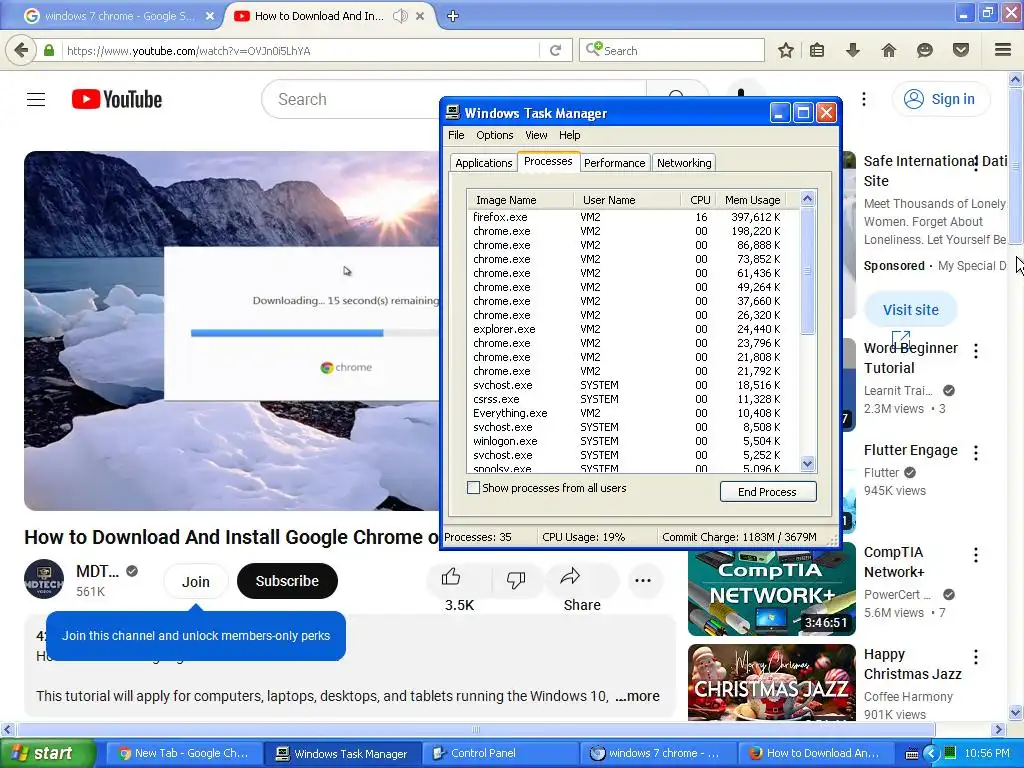Open the bookmarks list icon
This screenshot has height=768, width=1024.
tap(817, 50)
